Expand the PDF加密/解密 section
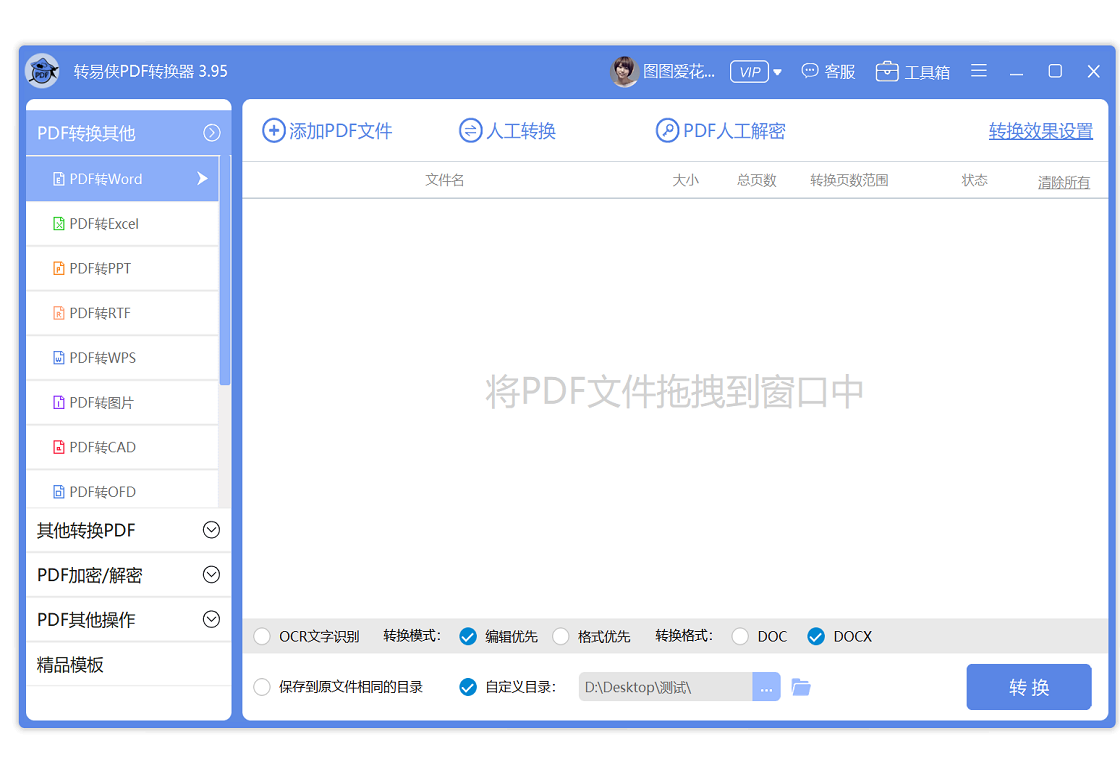 (211, 575)
